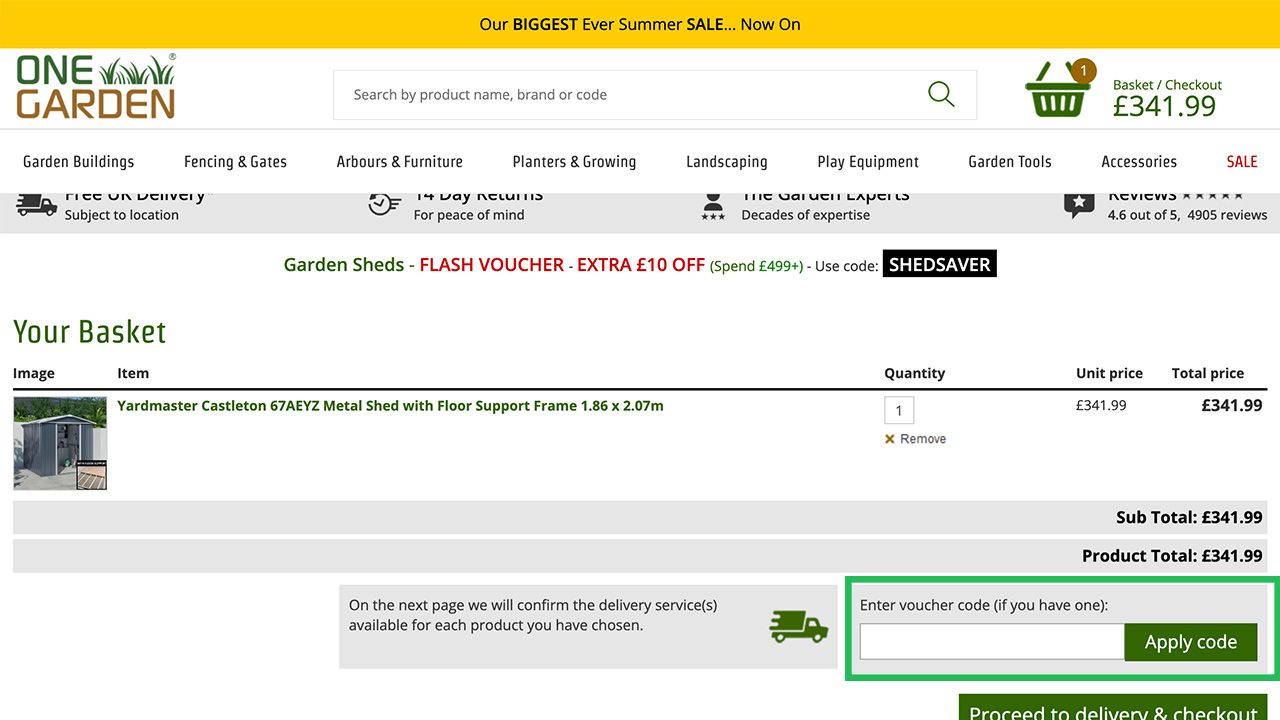
Task: Click the reviews star speech icon
Action: (x=1079, y=205)
